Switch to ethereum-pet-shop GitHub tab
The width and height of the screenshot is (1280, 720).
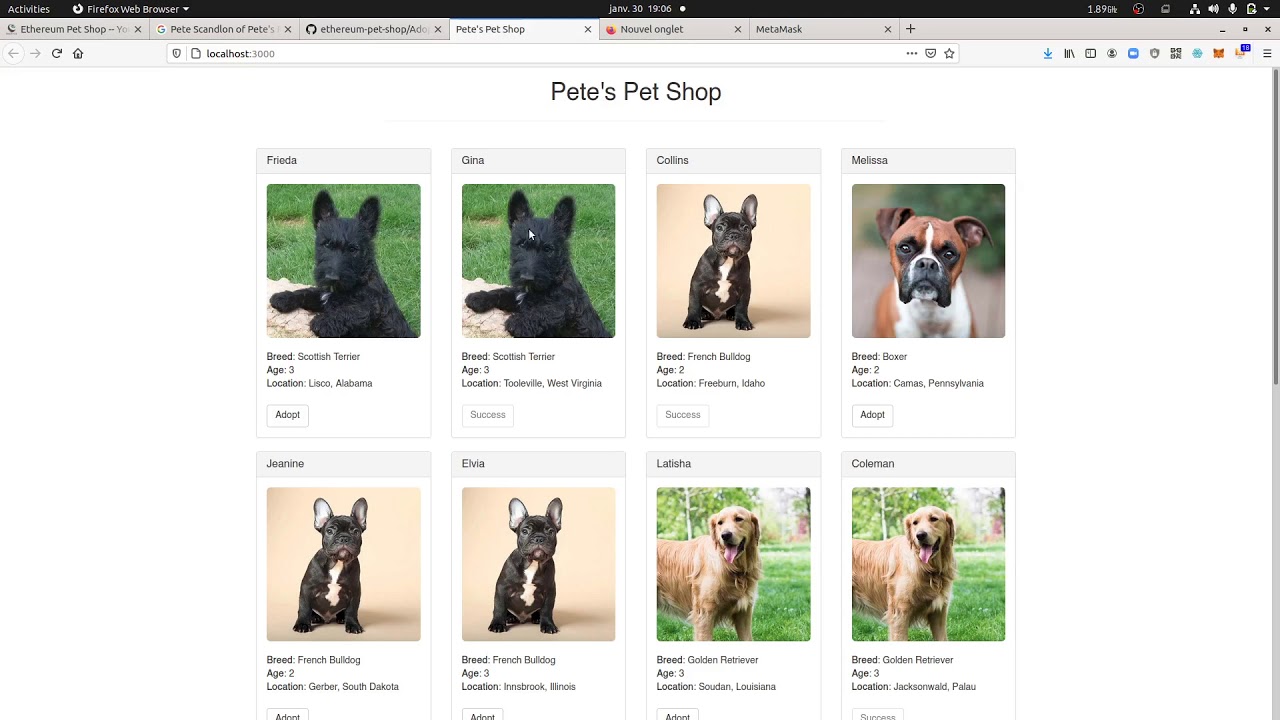[374, 29]
